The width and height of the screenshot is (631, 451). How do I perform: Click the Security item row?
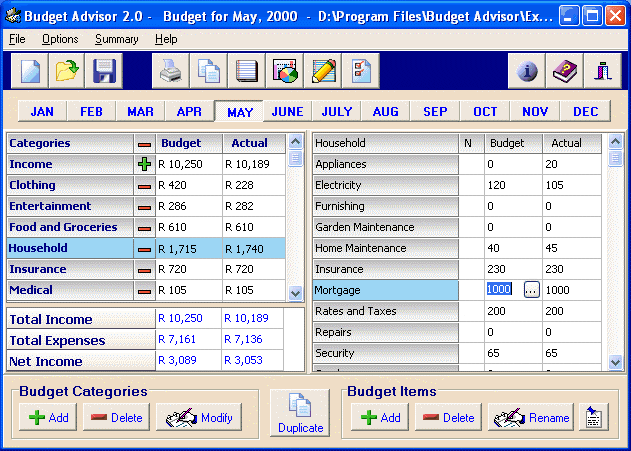(x=386, y=353)
